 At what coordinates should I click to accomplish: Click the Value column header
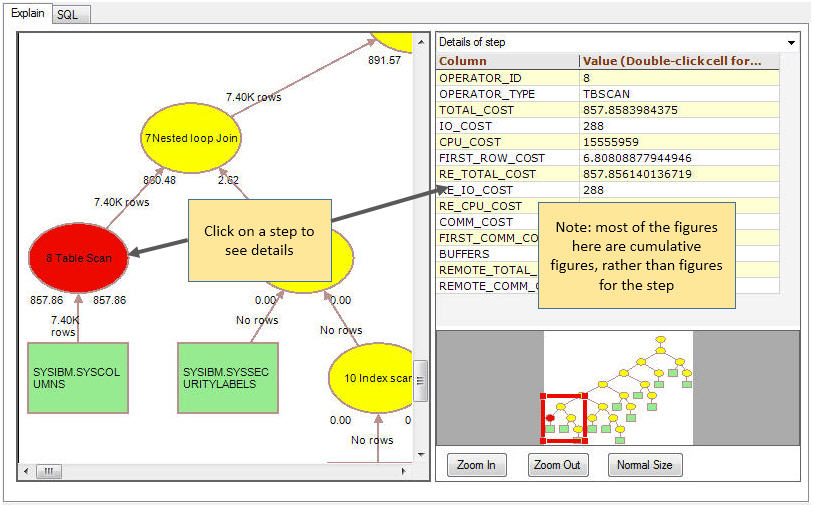(x=679, y=61)
